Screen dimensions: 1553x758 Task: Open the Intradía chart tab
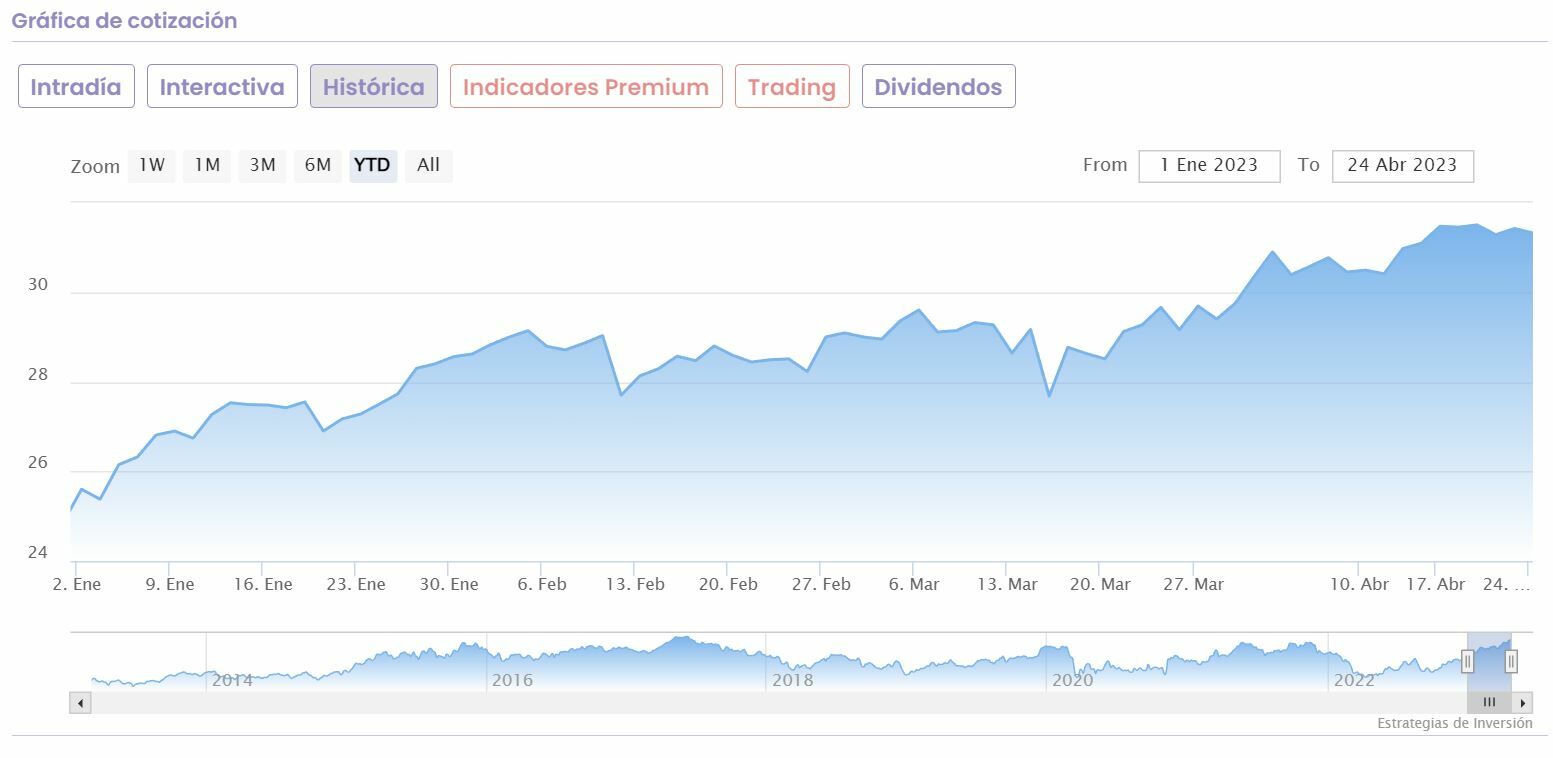tap(76, 87)
